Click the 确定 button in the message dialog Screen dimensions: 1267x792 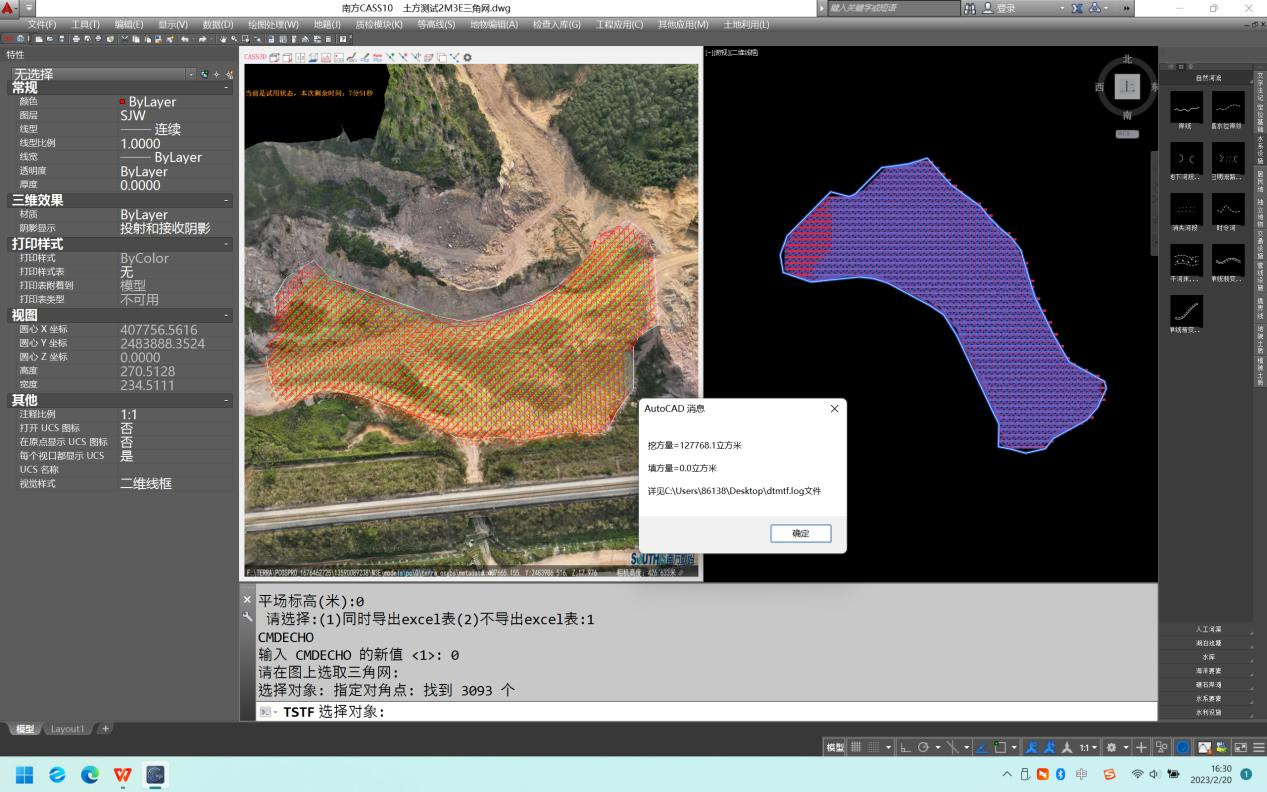(x=800, y=533)
